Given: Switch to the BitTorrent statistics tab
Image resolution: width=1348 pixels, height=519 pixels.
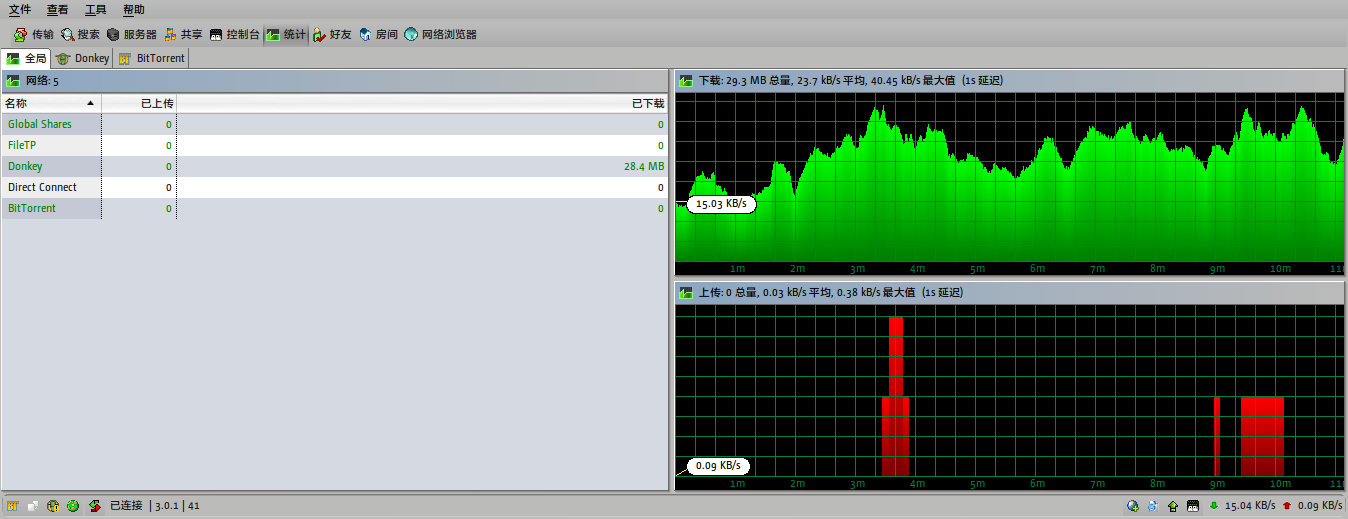Looking at the screenshot, I should point(151,58).
